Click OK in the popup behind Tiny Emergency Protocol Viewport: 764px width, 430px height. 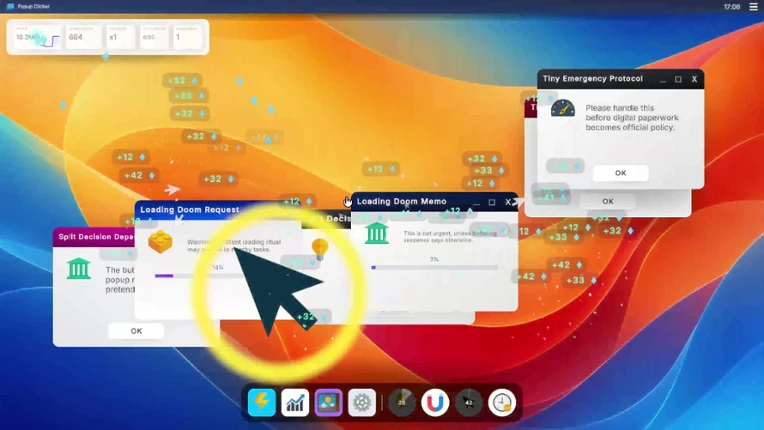point(608,201)
